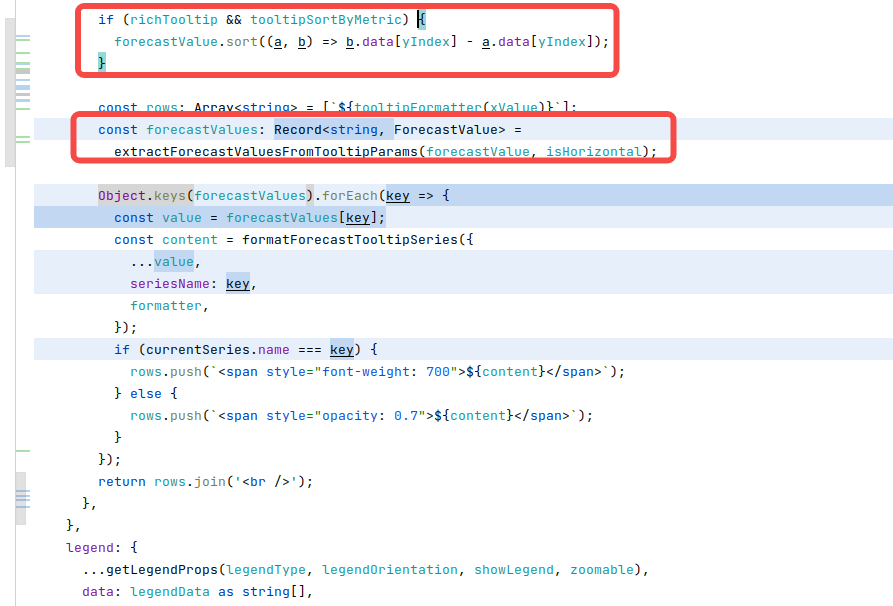893x606 pixels.
Task: Click the sort method call on forecastValue
Action: [x=242, y=42]
